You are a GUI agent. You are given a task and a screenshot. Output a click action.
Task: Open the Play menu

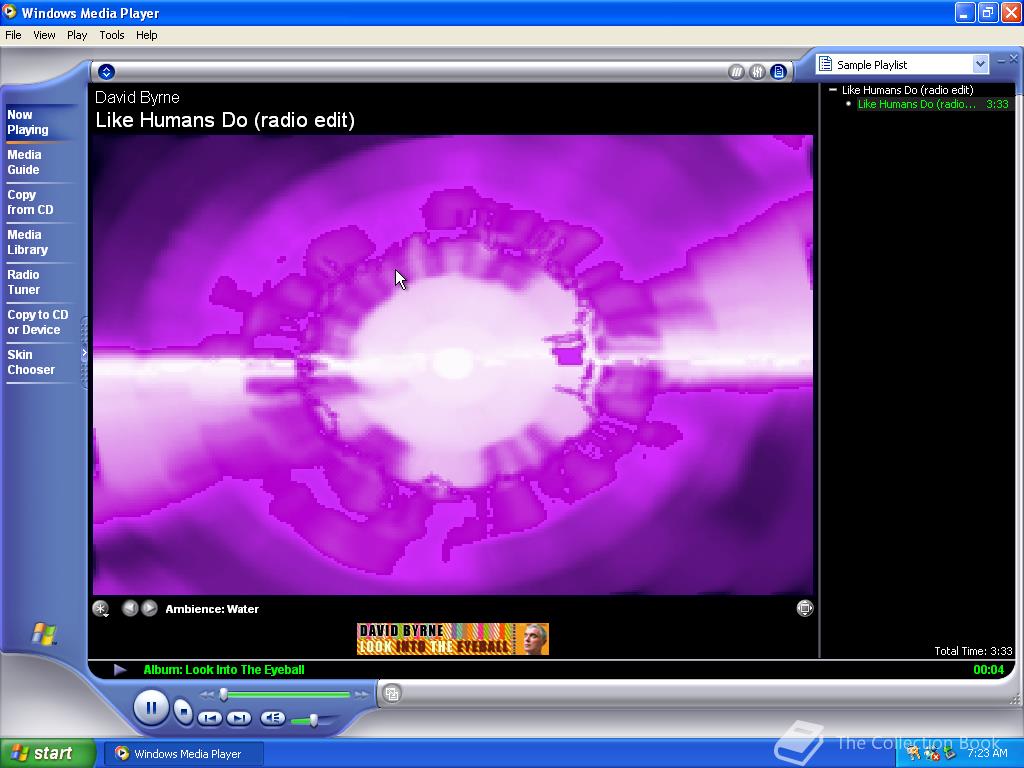pos(77,35)
